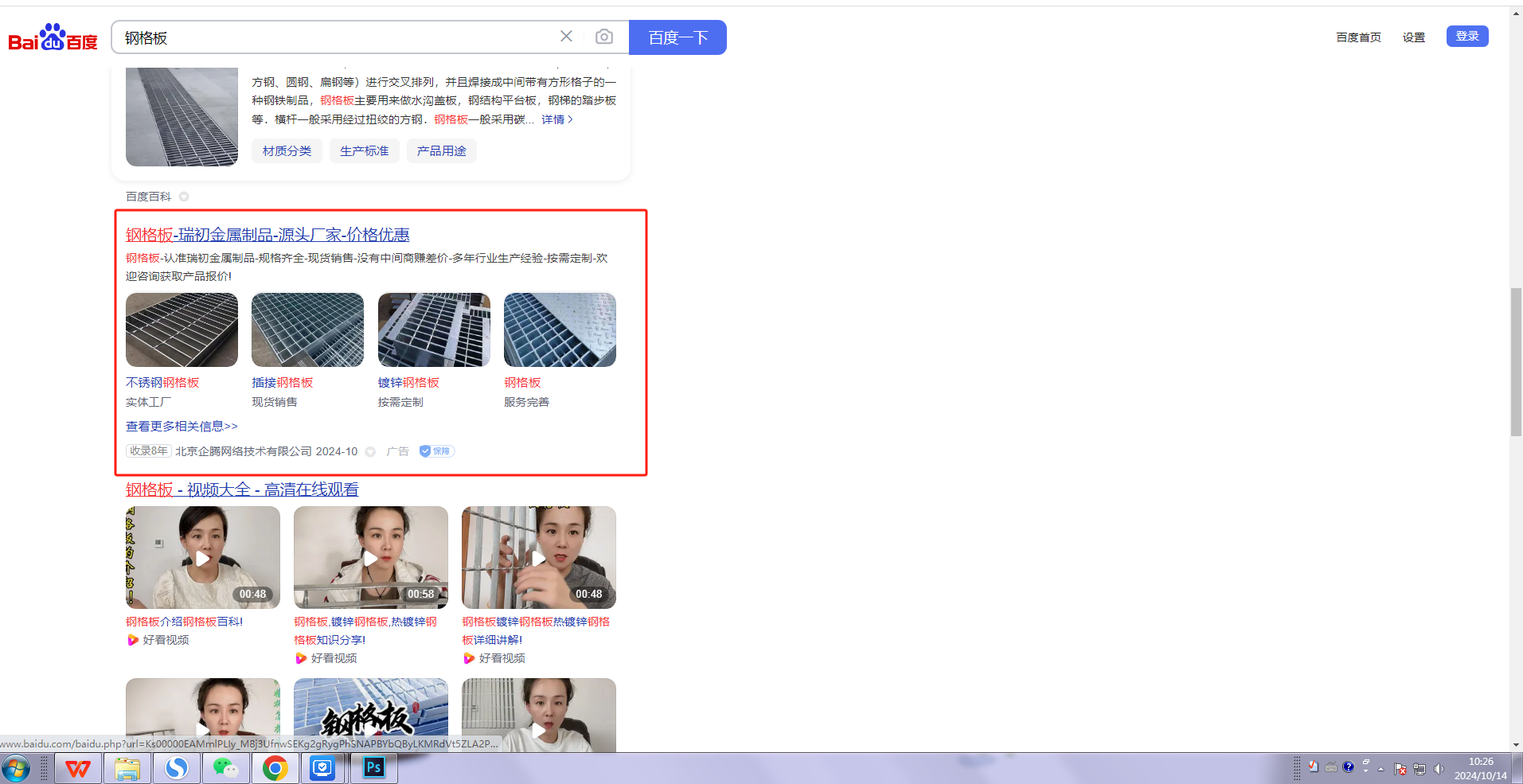Screen dimensions: 1523x784
Task: Click 好看视频 icon under third video
Action: tap(469, 658)
